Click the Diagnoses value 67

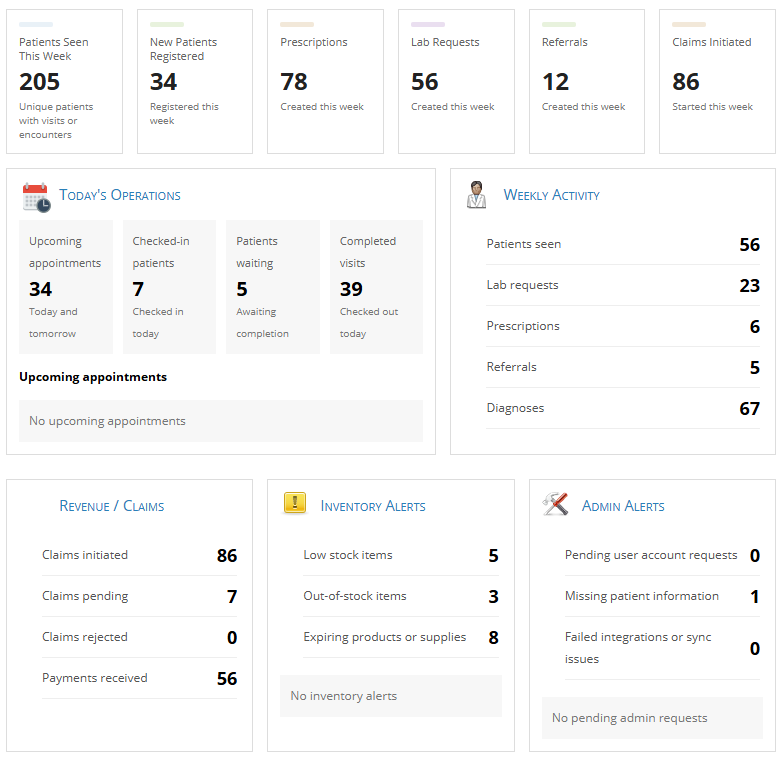750,409
